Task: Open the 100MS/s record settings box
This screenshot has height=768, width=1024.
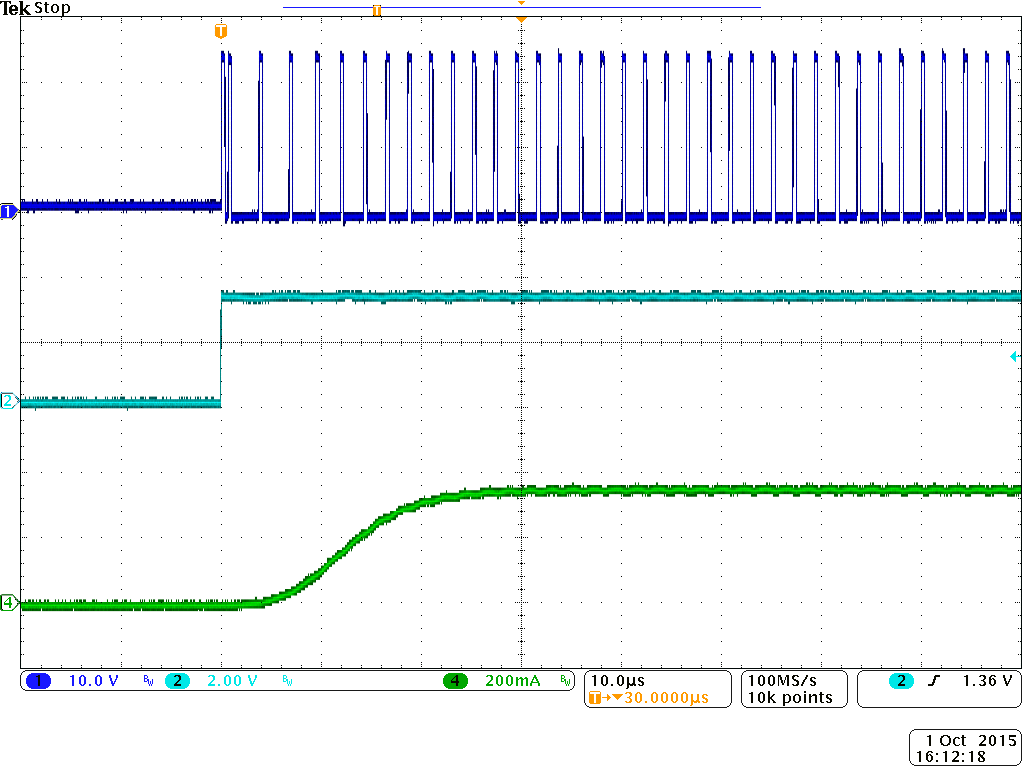Action: coord(793,688)
